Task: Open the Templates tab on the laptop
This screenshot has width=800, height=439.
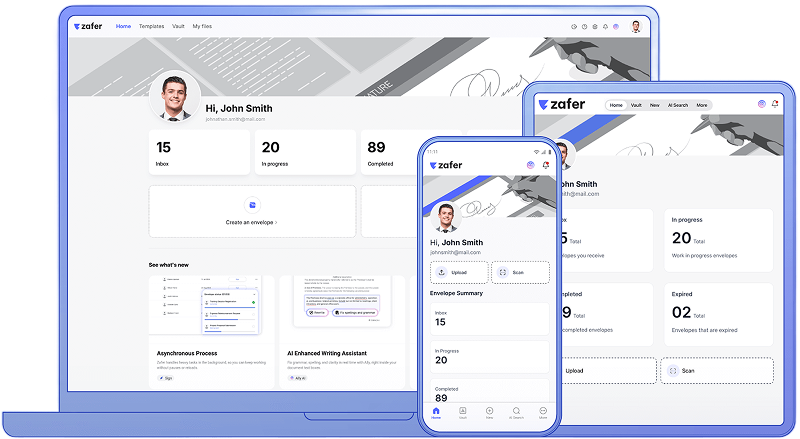Action: tap(152, 26)
